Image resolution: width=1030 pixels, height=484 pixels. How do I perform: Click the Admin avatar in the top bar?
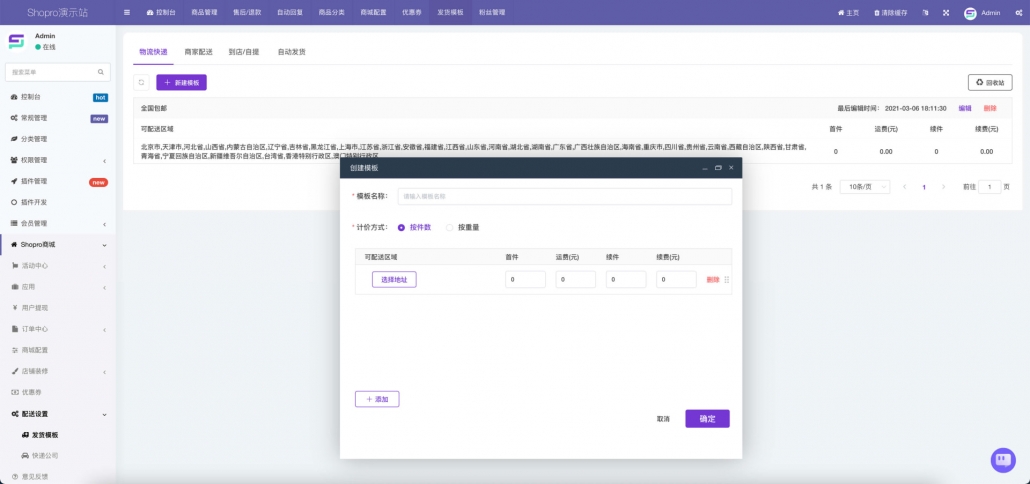click(x=970, y=13)
